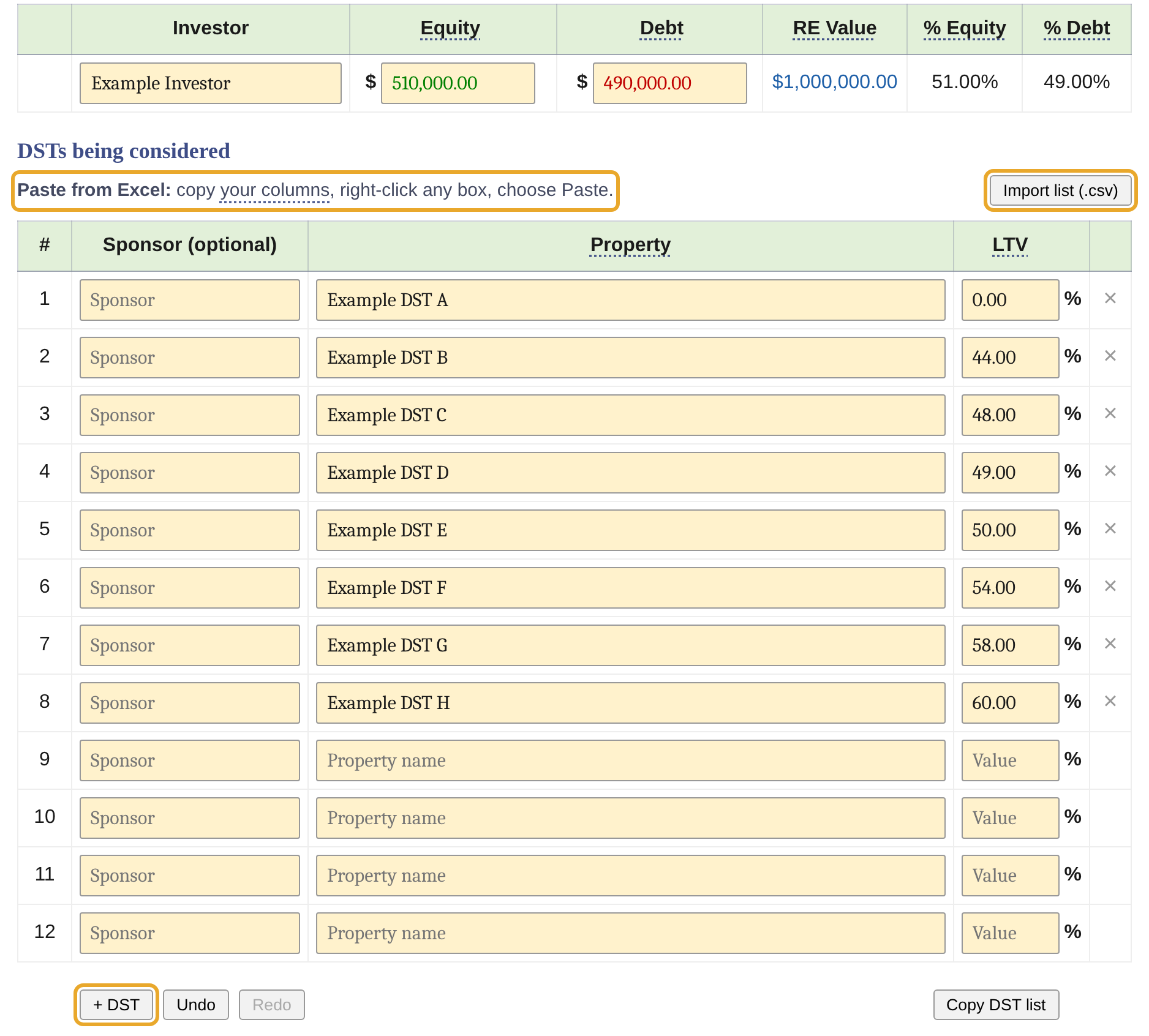Edit the Debt amount 490,000.00

point(670,83)
